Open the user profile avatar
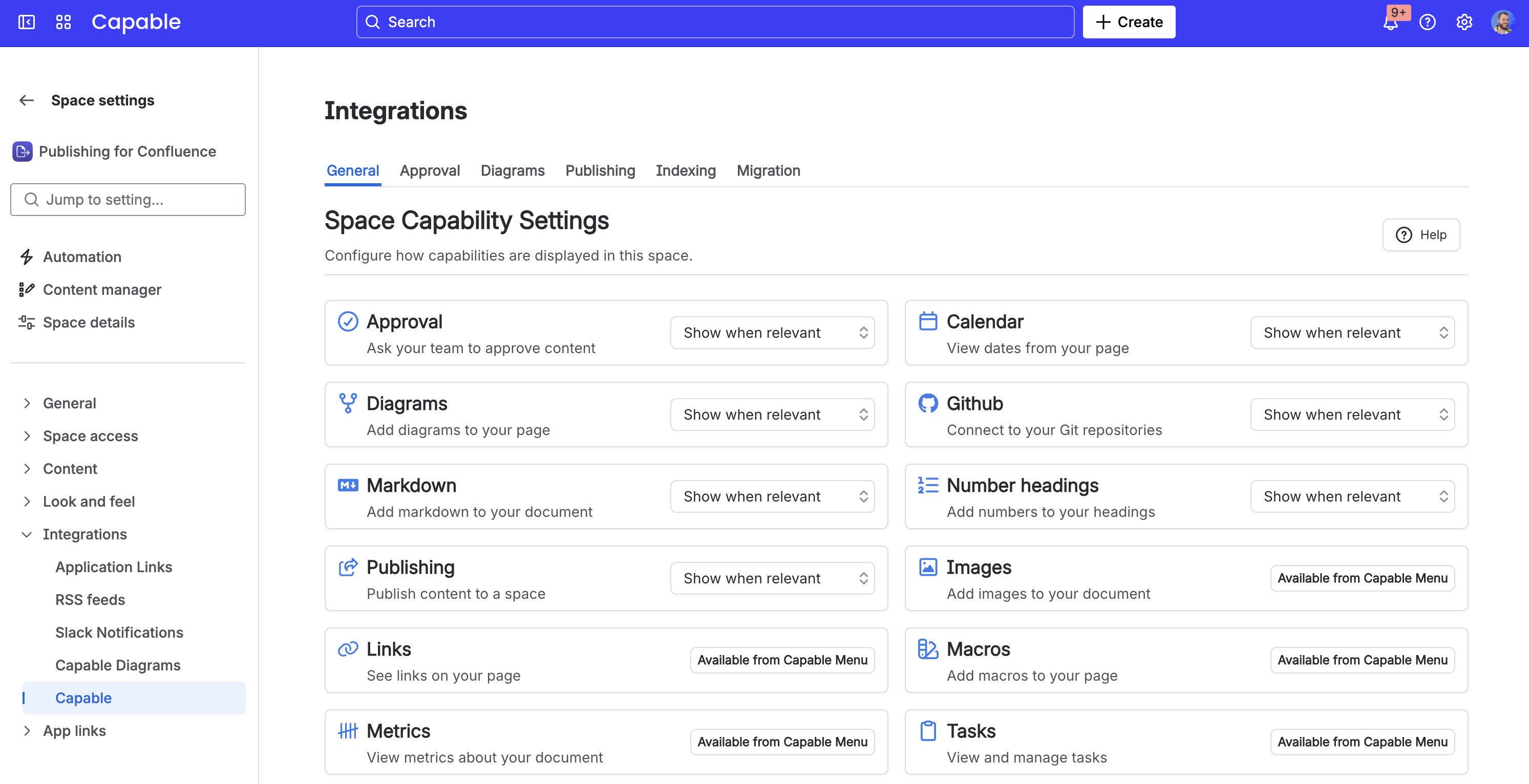 [1502, 22]
